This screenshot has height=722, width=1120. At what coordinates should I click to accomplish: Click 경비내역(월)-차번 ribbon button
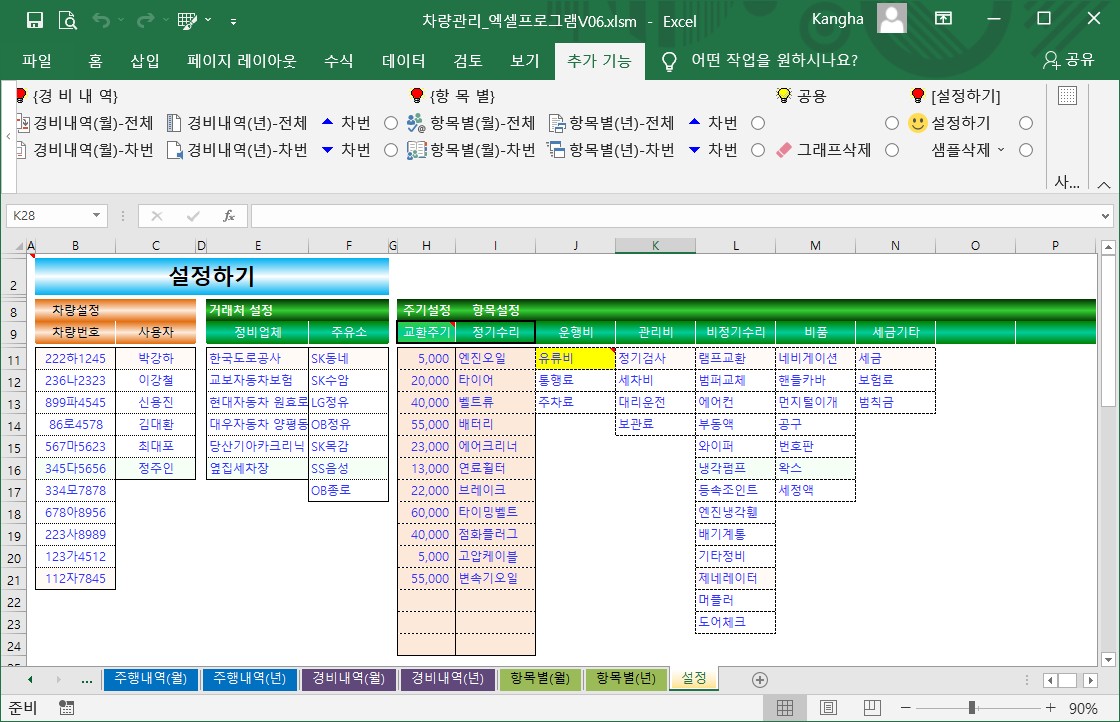pos(85,150)
